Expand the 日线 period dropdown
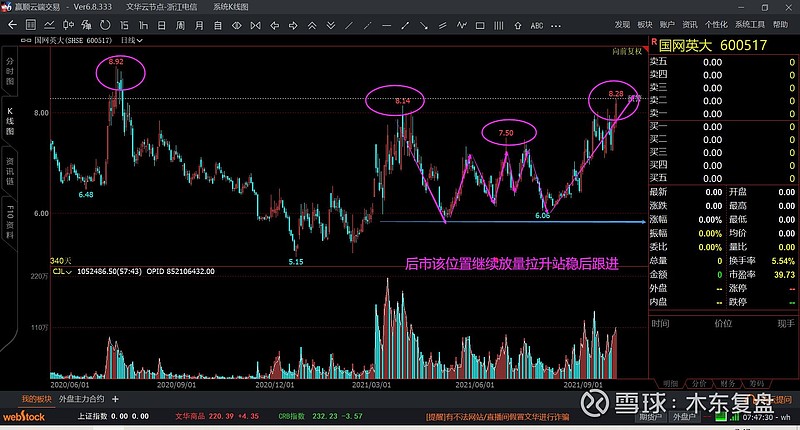 (x=132, y=40)
